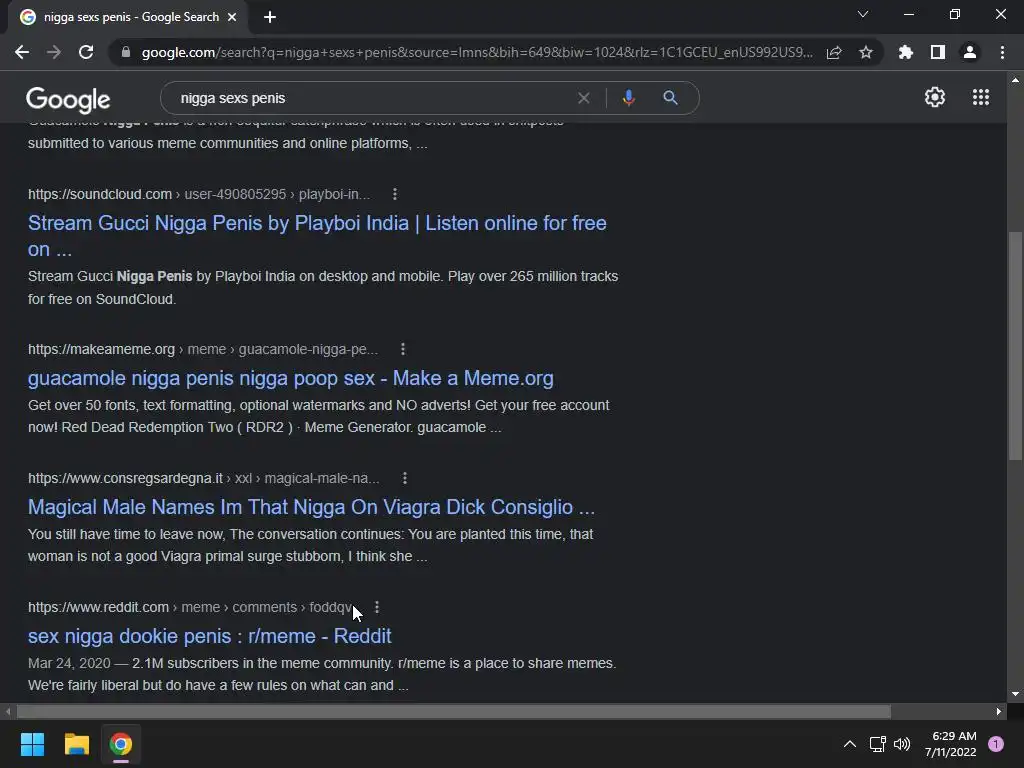Open the clock showing 6:29 AM
This screenshot has height=768, width=1024.
(x=951, y=744)
